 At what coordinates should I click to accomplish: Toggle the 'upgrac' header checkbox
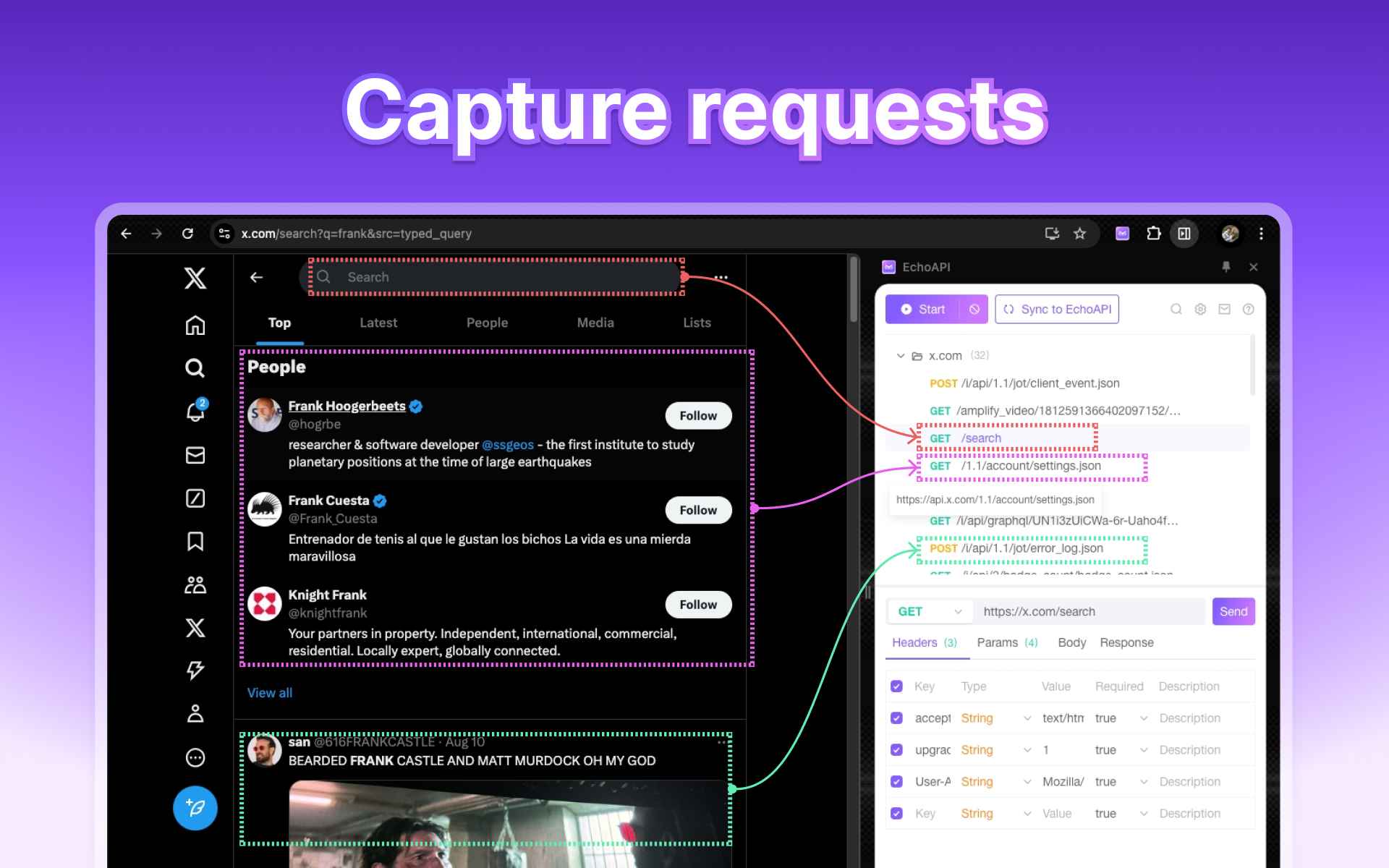tap(896, 750)
